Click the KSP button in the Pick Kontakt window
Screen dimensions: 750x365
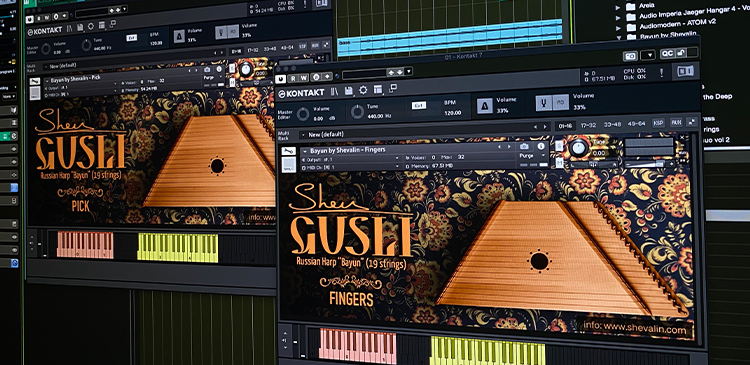302,47
